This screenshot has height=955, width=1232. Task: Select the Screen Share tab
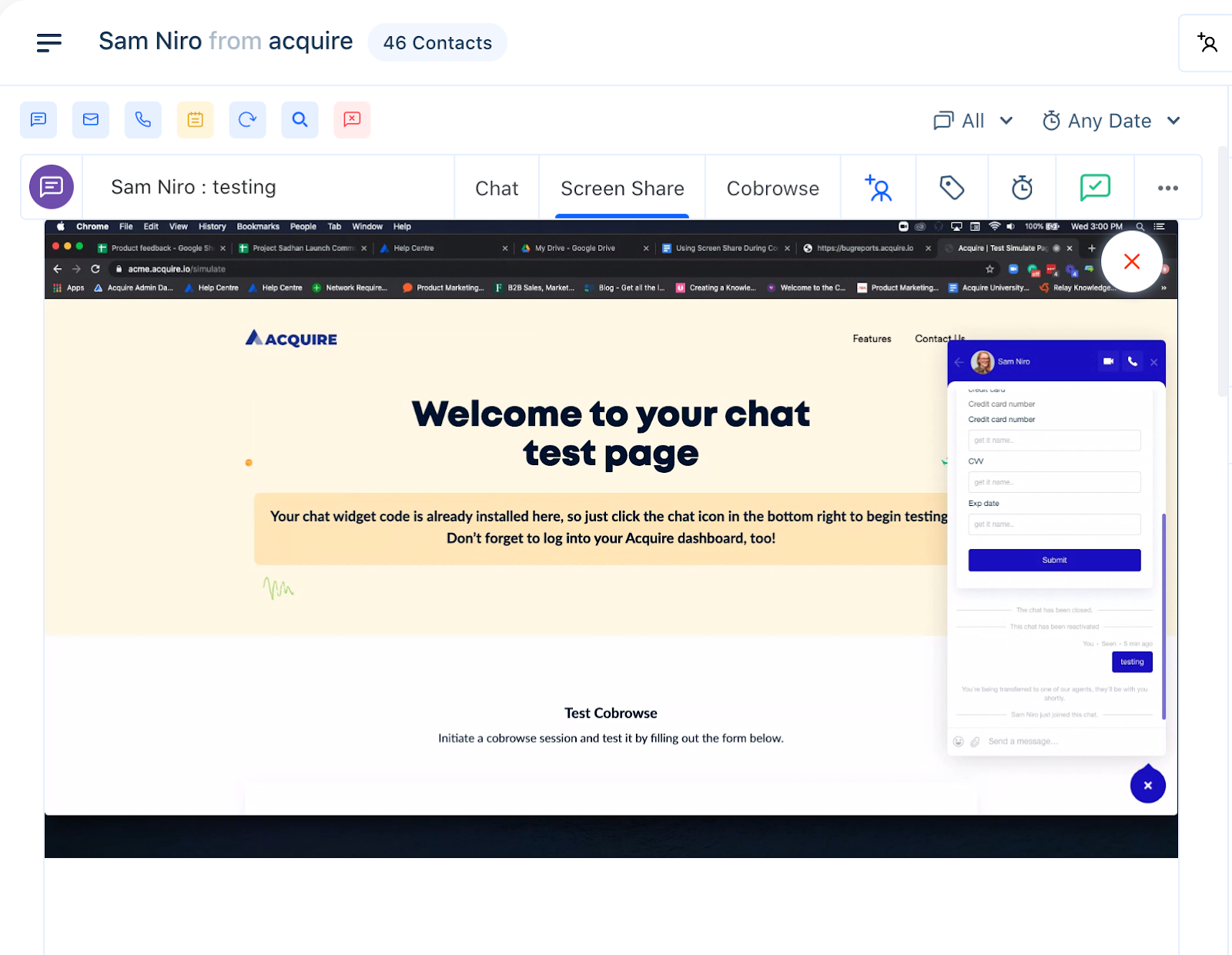622,188
